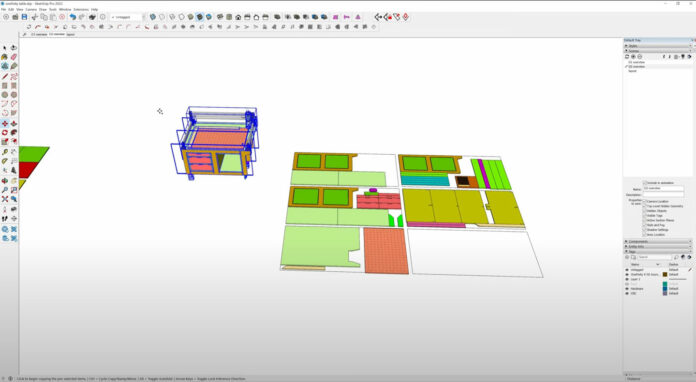Choose the Select arrow tool
696x382 pixels.
5,48
